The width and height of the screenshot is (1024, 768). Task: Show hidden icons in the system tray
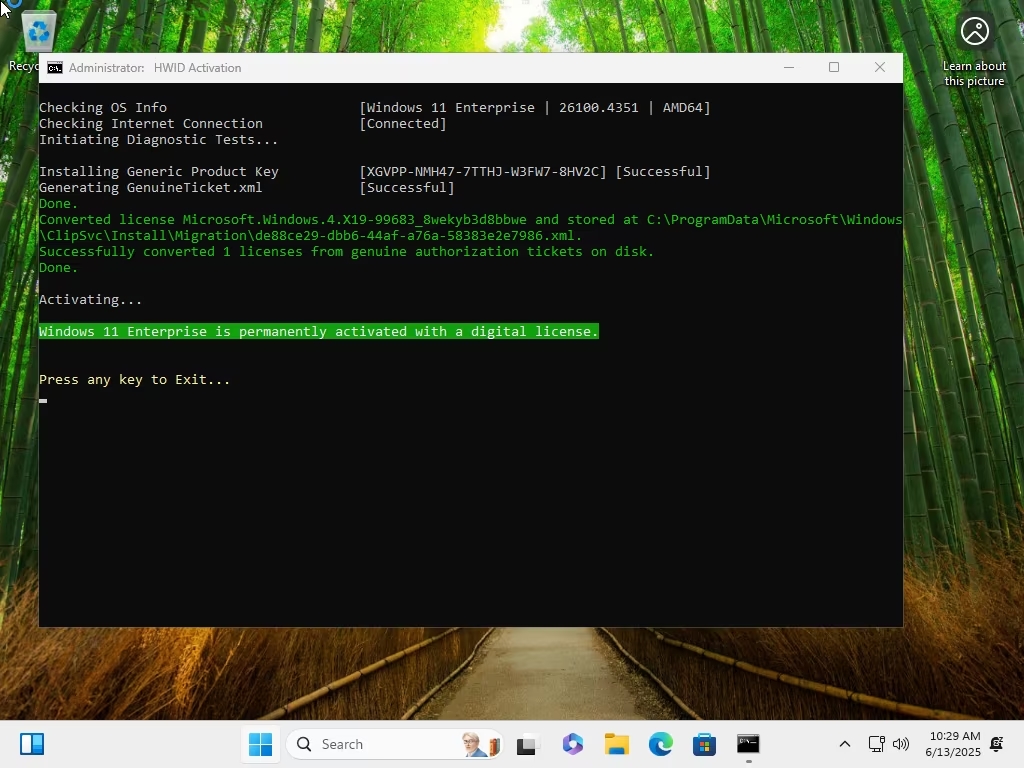[844, 744]
